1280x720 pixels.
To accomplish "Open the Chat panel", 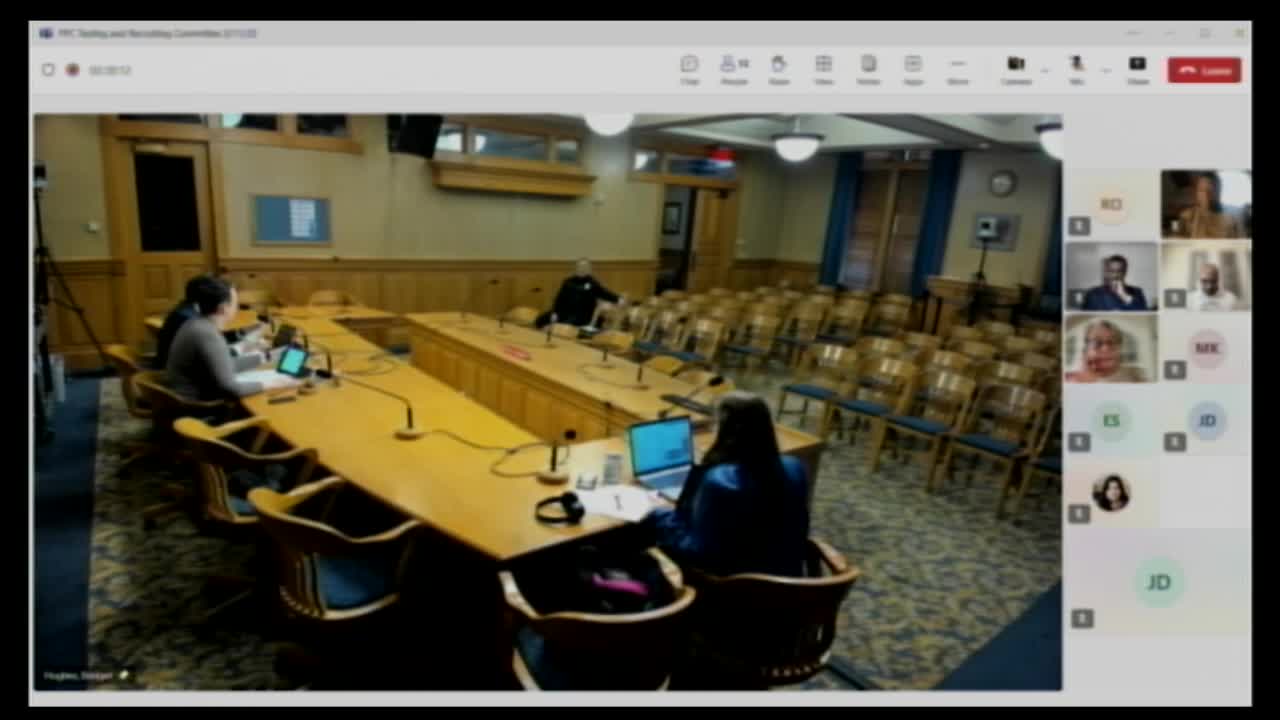I will [689, 69].
